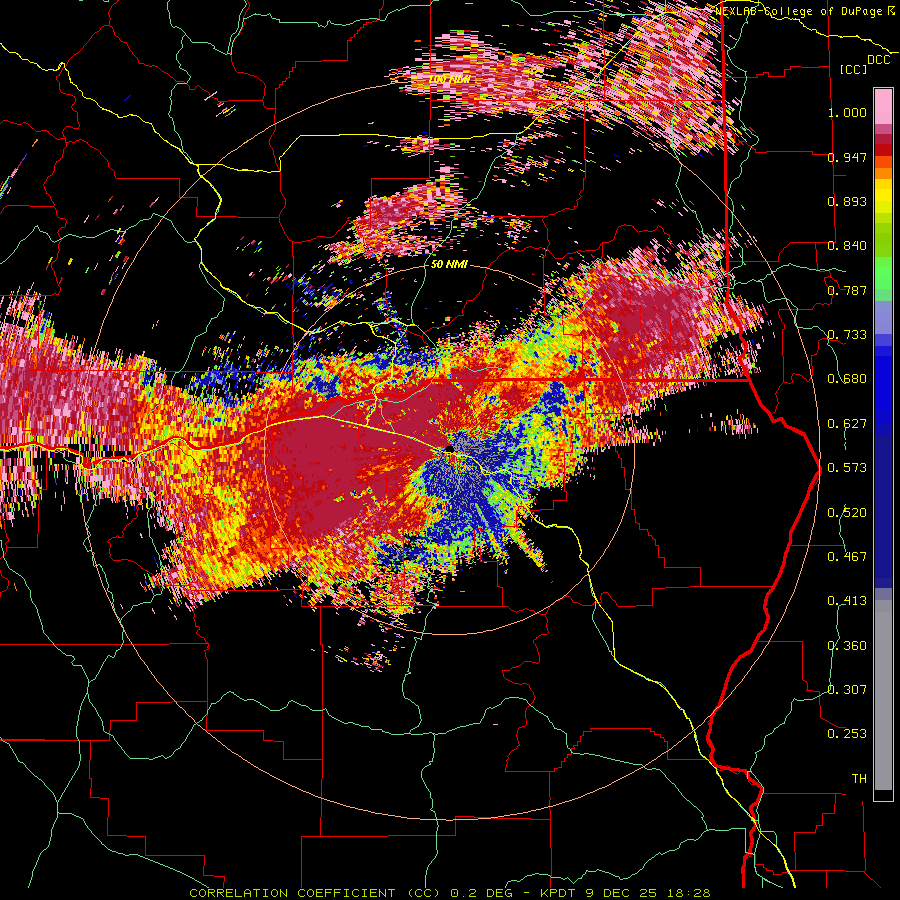The width and height of the screenshot is (900, 900).
Task: Click the 0.307 scale label
Action: pos(847,690)
